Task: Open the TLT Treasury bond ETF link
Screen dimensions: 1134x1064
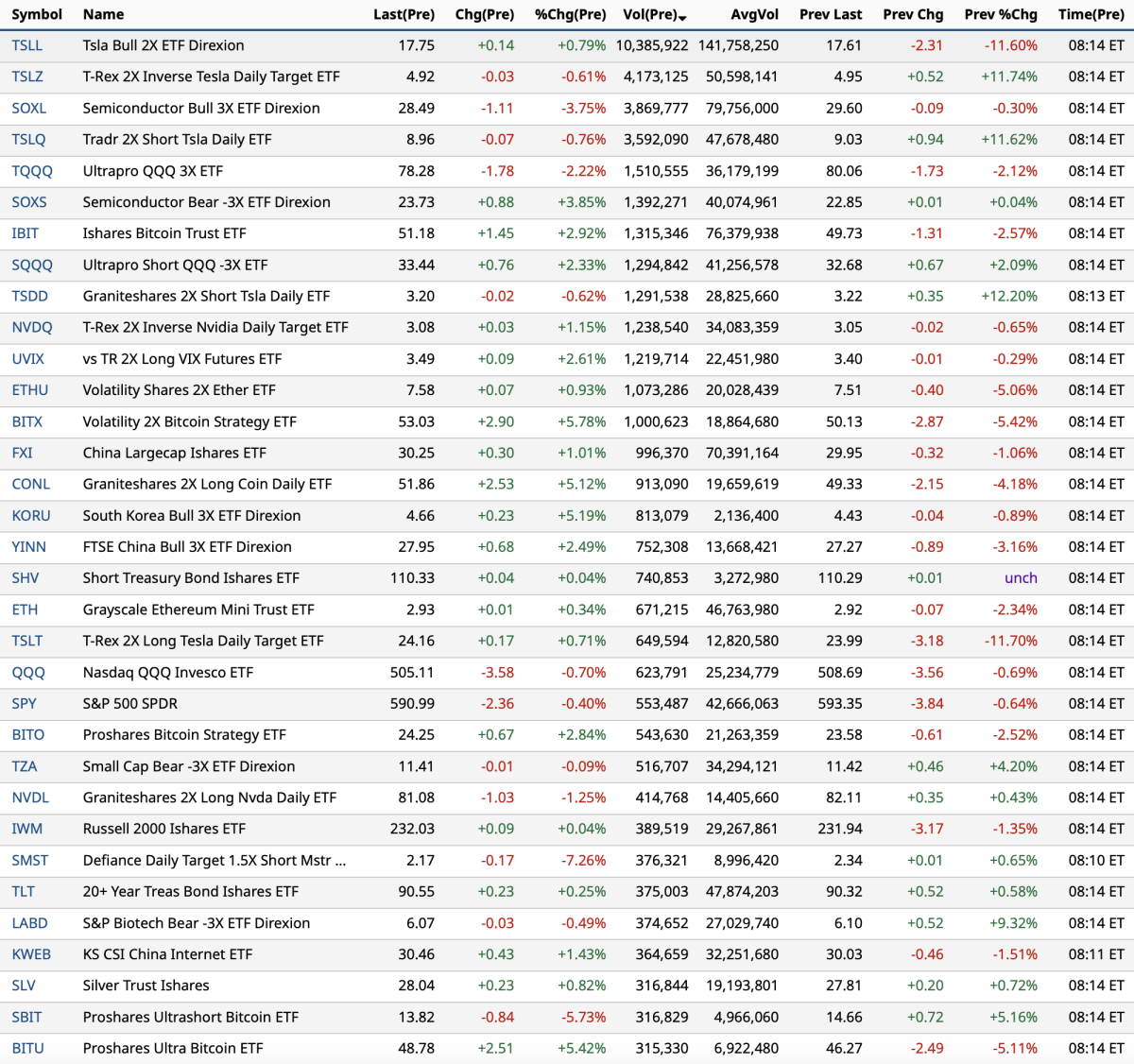Action: point(22,891)
